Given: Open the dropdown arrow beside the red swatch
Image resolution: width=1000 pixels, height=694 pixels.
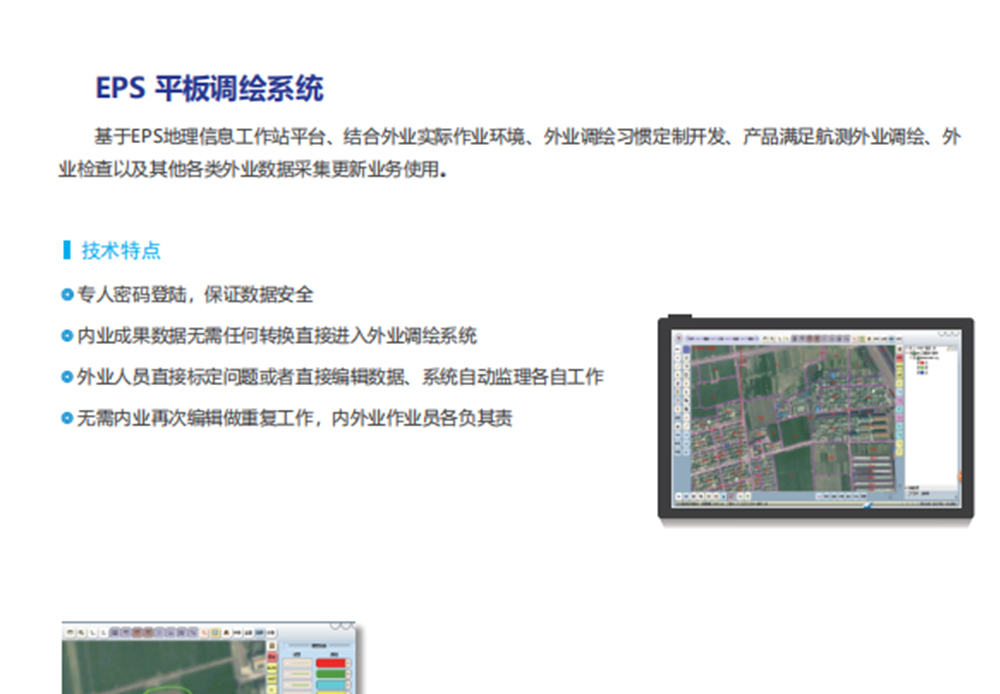Looking at the screenshot, I should coord(348,663).
